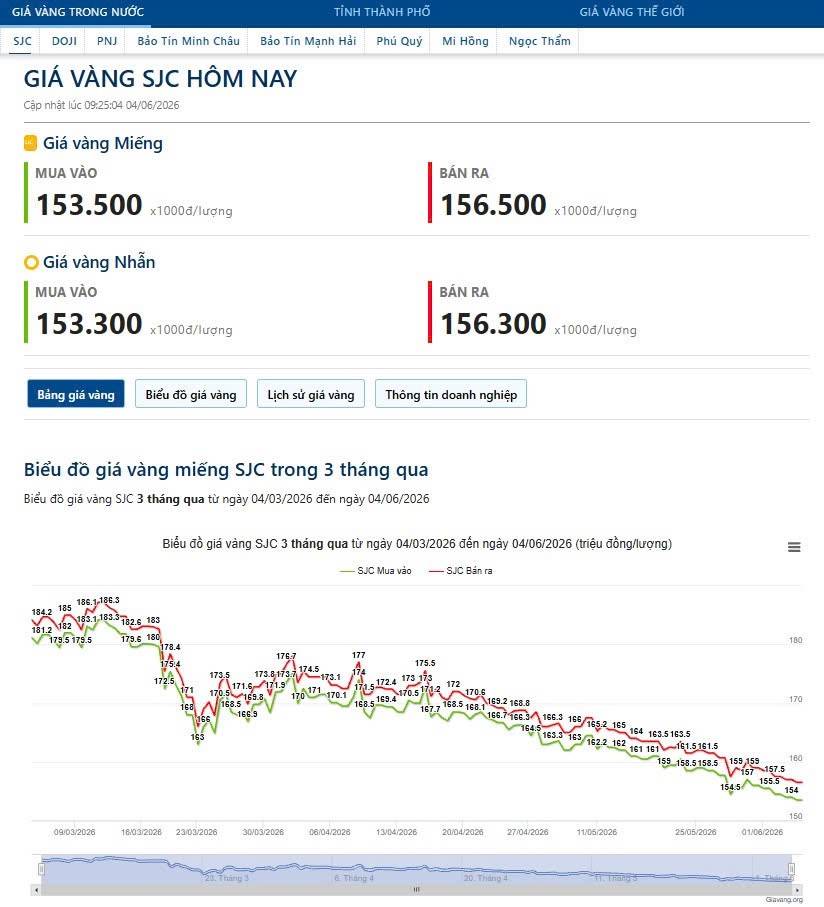Open Thông tin doanh nghiệp
Image resolution: width=824 pixels, height=907 pixels.
pos(451,394)
